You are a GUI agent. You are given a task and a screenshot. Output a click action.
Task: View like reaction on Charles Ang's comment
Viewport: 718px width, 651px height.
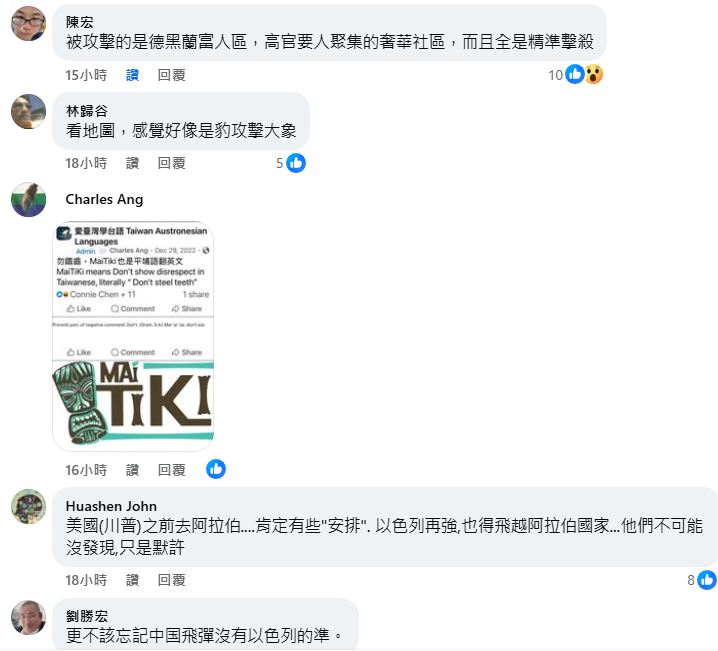coord(216,469)
